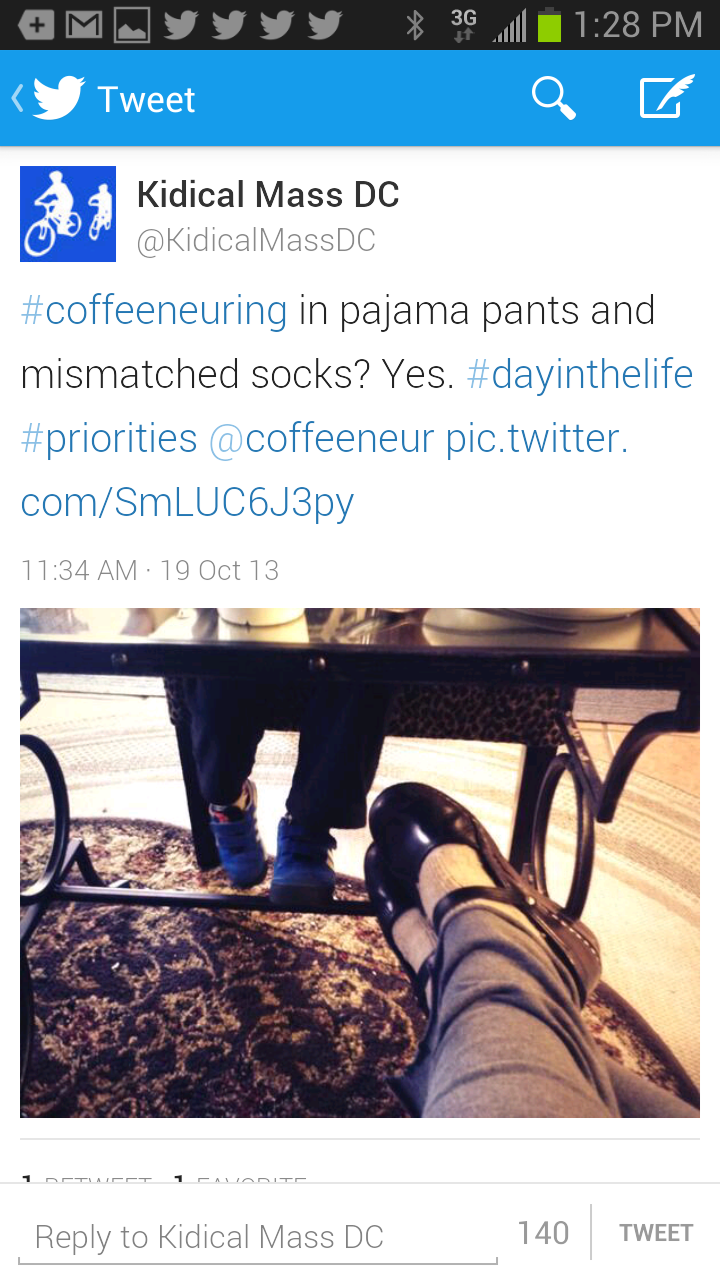Image resolution: width=720 pixels, height=1280 pixels.
Task: Tap the TWEET send button
Action: (x=656, y=1233)
